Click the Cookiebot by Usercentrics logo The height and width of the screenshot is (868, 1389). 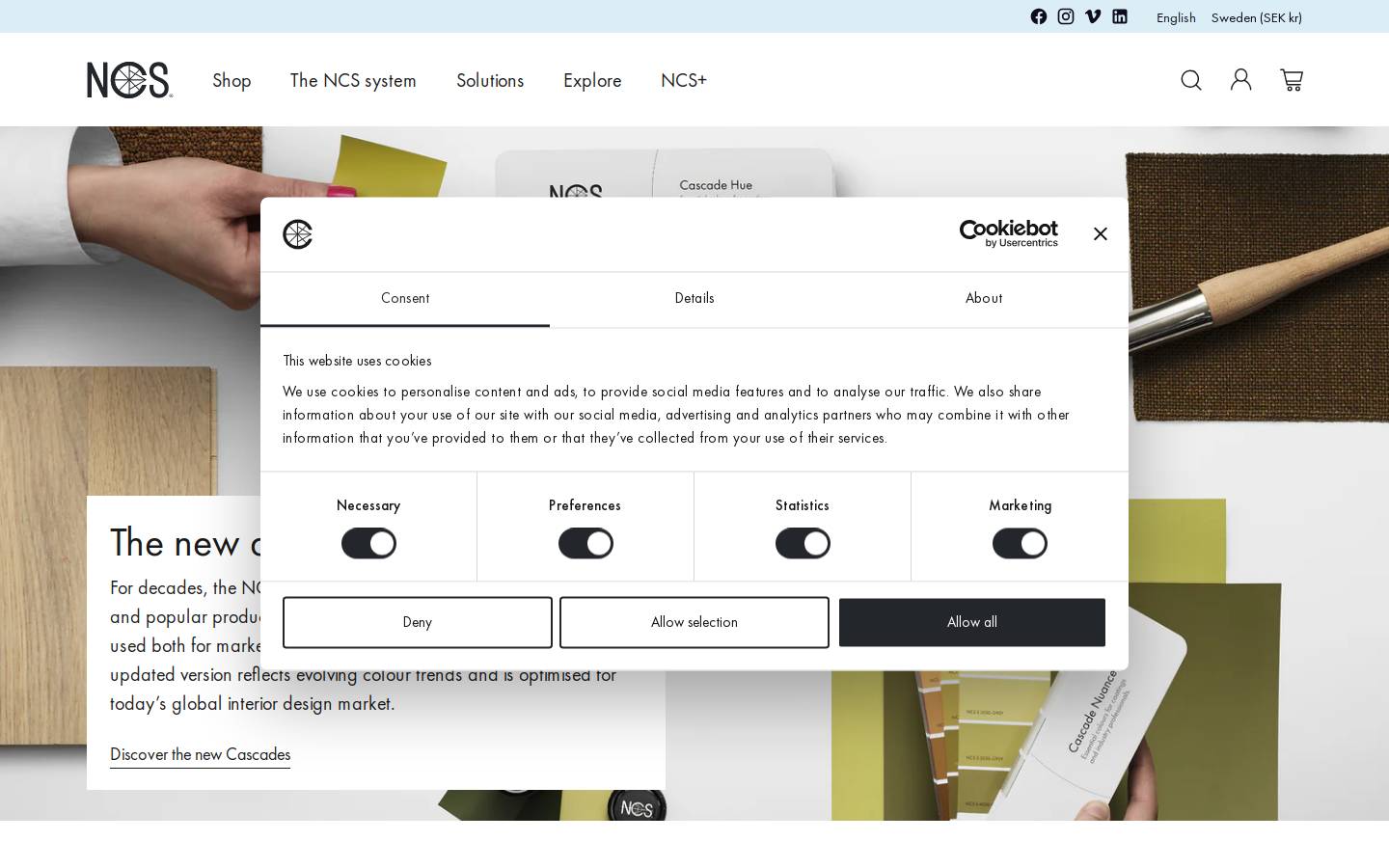click(x=1008, y=233)
